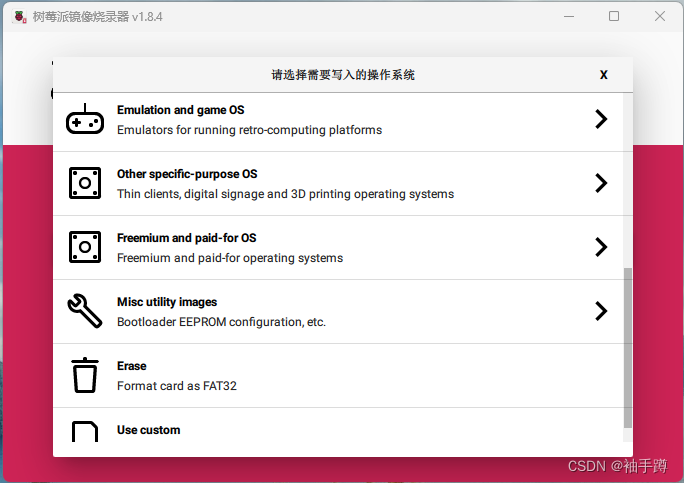
Task: Click 'Freemium and paid-for operating systems' description
Action: pyautogui.click(x=230, y=258)
